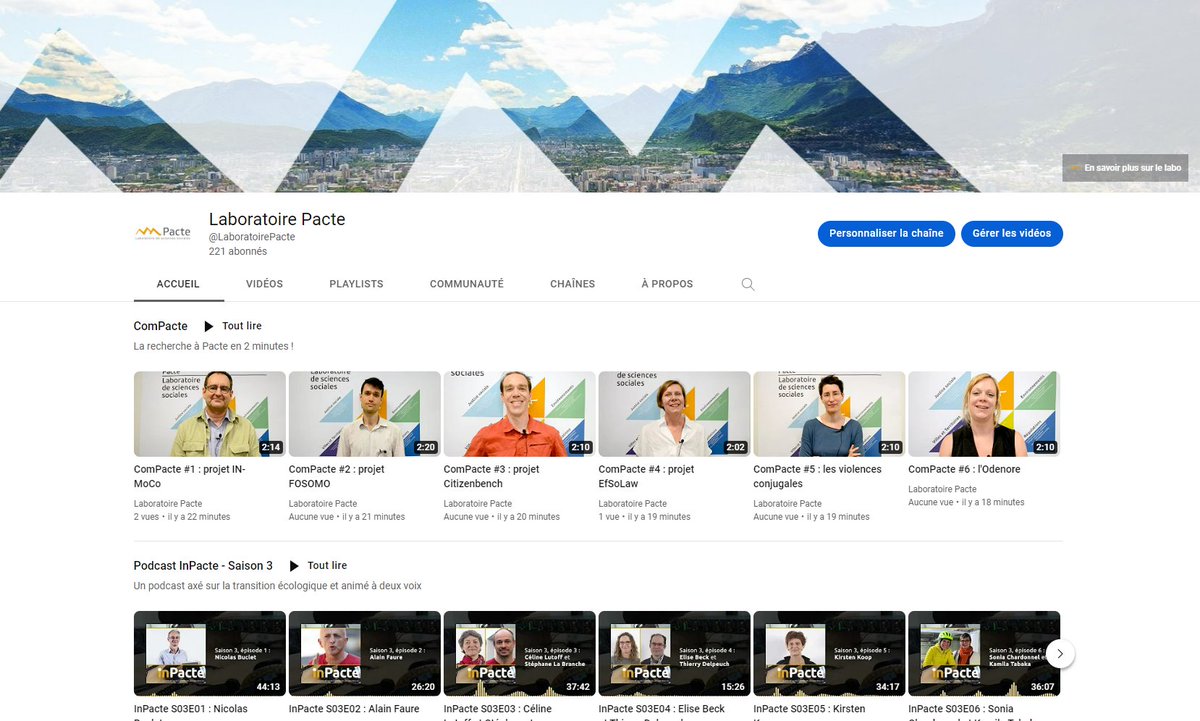Open the VIDÉOS tab
The width and height of the screenshot is (1200, 721).
(x=265, y=284)
